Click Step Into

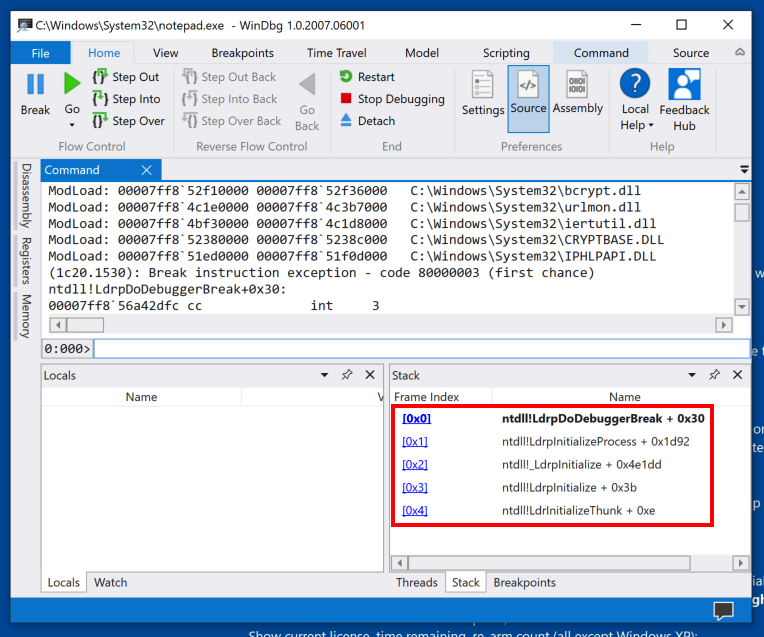pyautogui.click(x=126, y=99)
